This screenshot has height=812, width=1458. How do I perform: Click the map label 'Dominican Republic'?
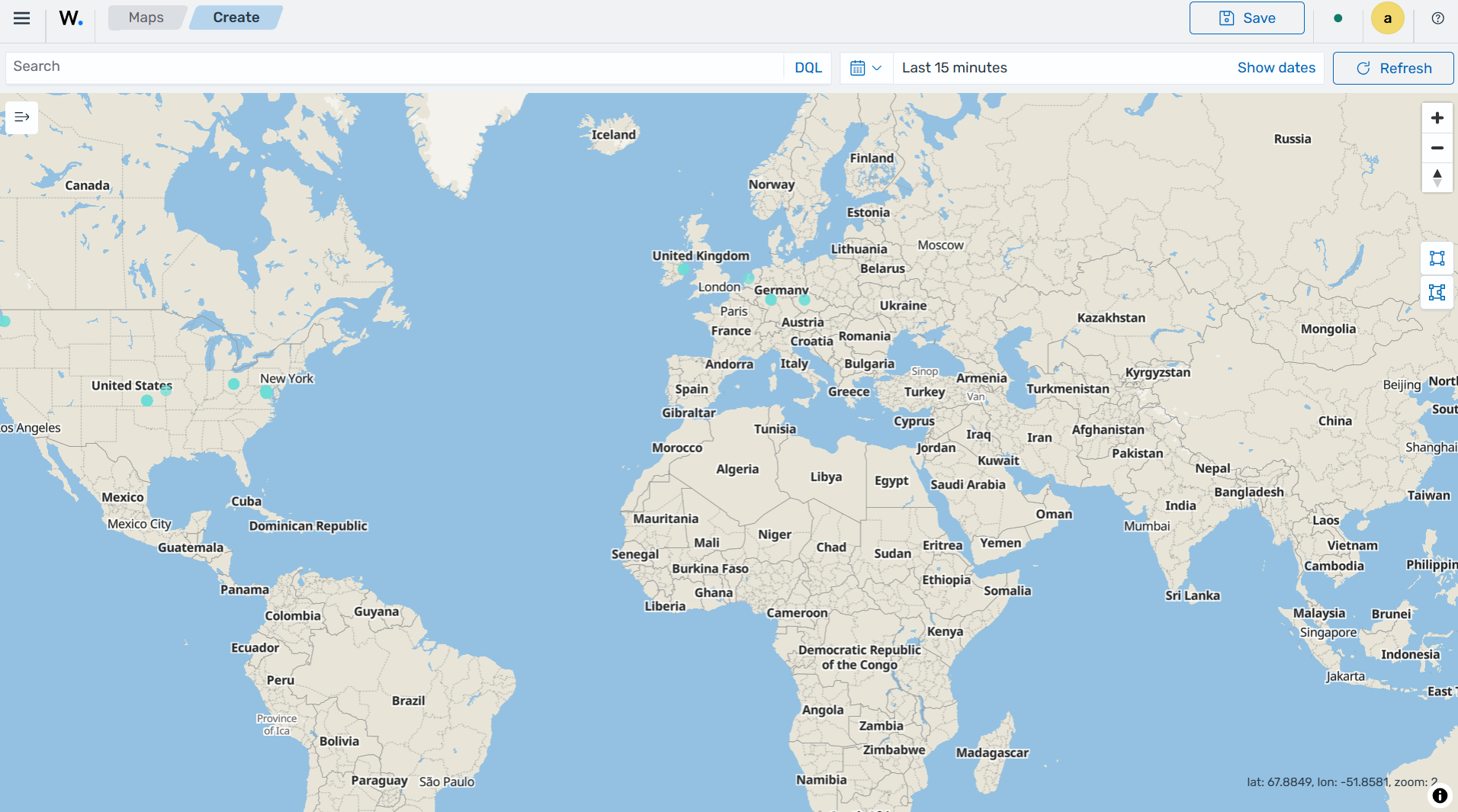[307, 526]
